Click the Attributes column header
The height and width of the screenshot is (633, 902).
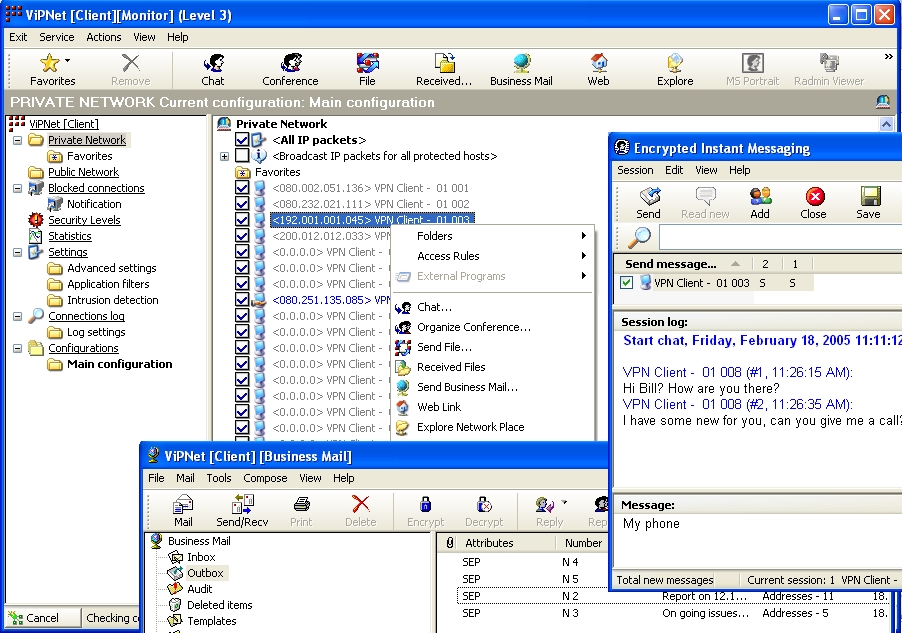point(498,543)
